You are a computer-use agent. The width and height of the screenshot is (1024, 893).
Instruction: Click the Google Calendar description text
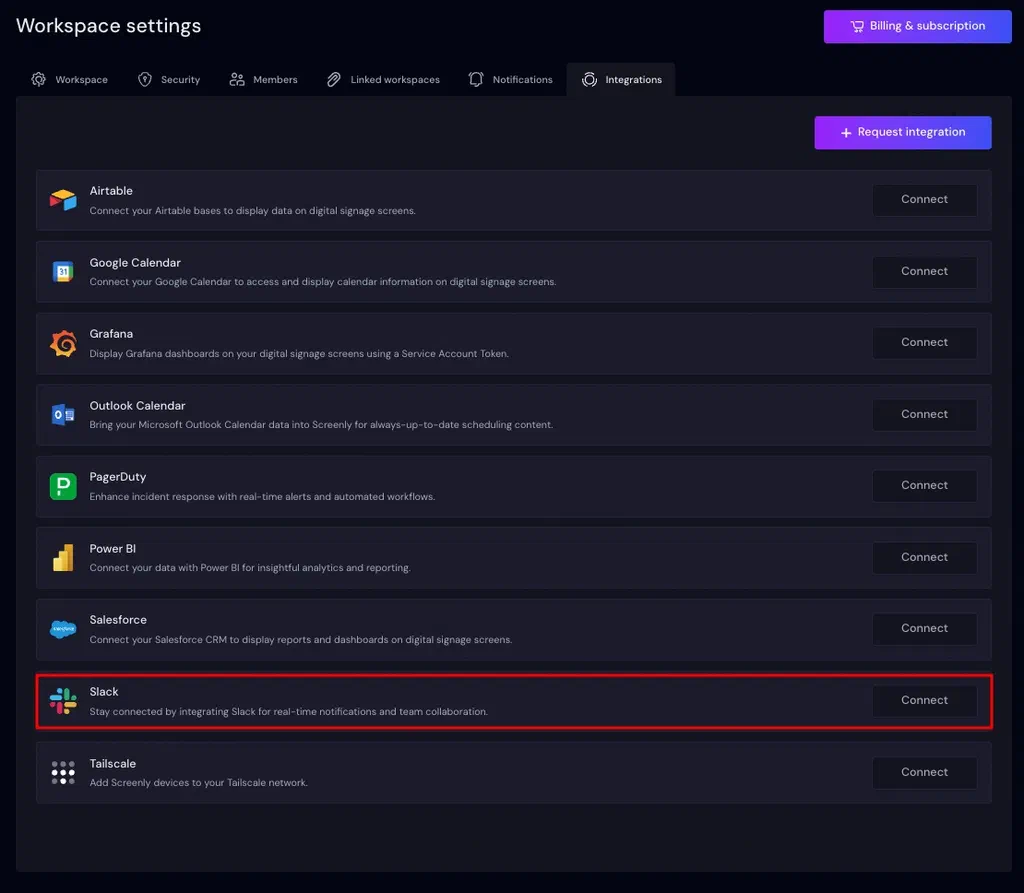click(x=323, y=282)
